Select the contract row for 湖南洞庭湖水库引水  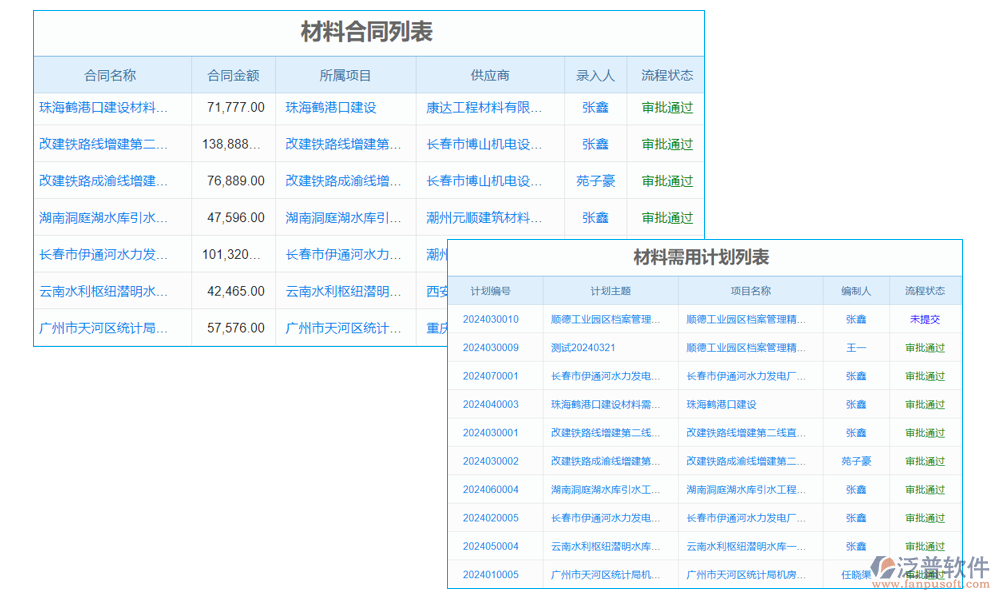click(x=112, y=217)
